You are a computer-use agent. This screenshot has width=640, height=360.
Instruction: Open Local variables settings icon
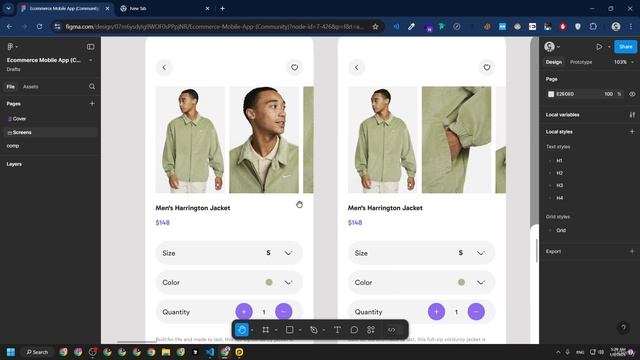[632, 115]
